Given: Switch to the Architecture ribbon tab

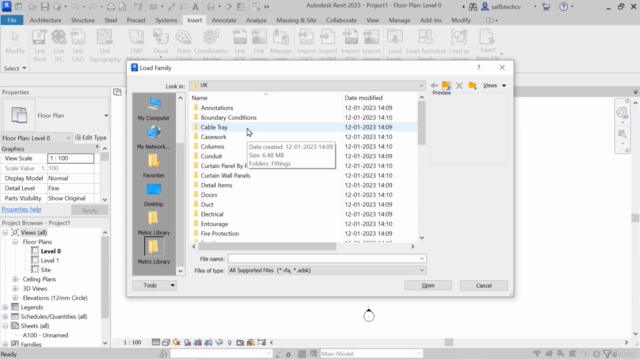Looking at the screenshot, I should coord(45,20).
